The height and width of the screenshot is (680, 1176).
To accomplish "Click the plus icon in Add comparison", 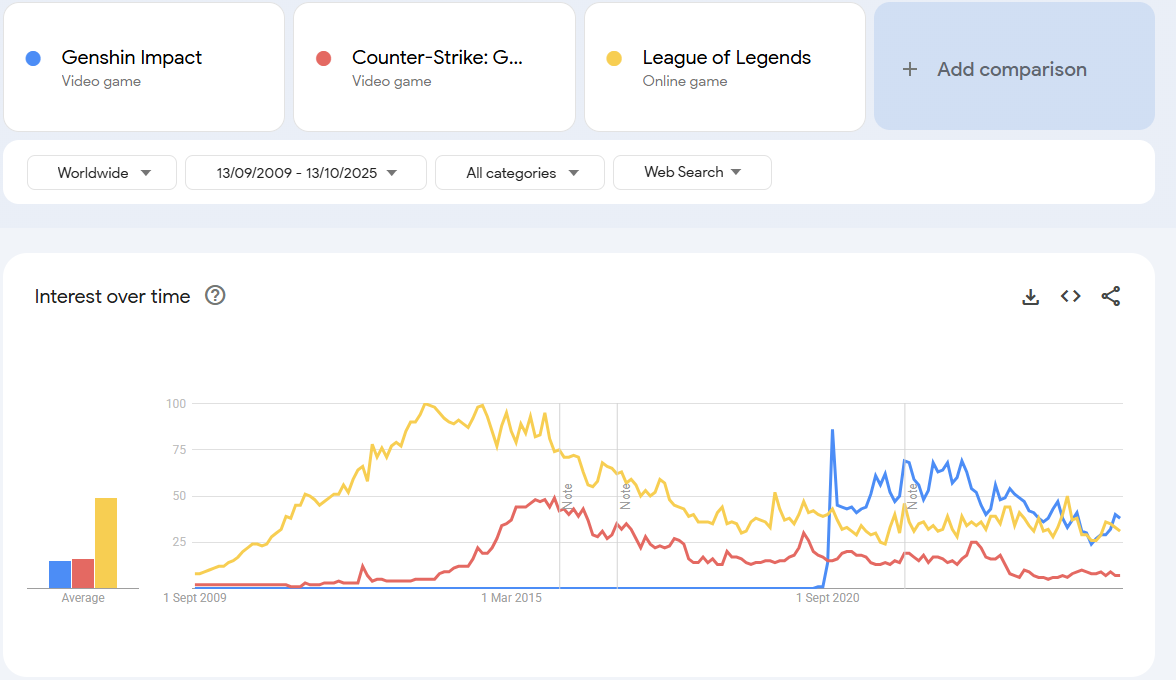I will tap(909, 69).
